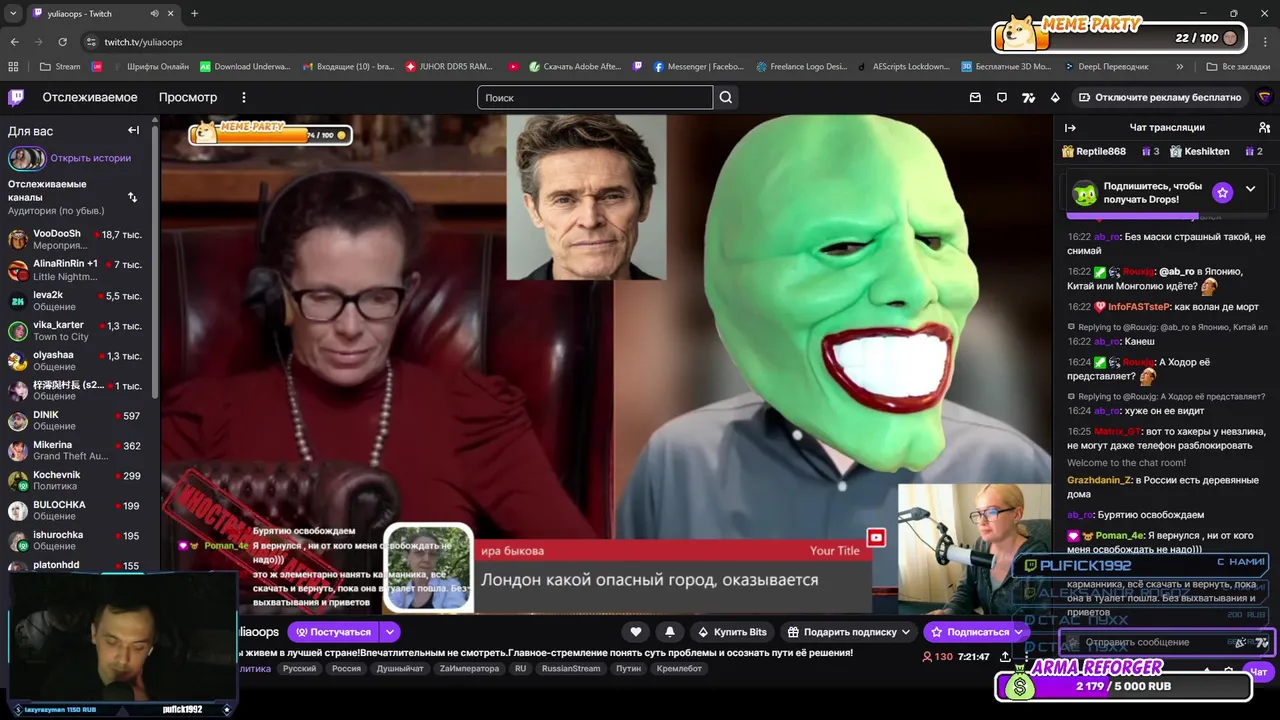Focus the Поиск search field

(x=595, y=97)
